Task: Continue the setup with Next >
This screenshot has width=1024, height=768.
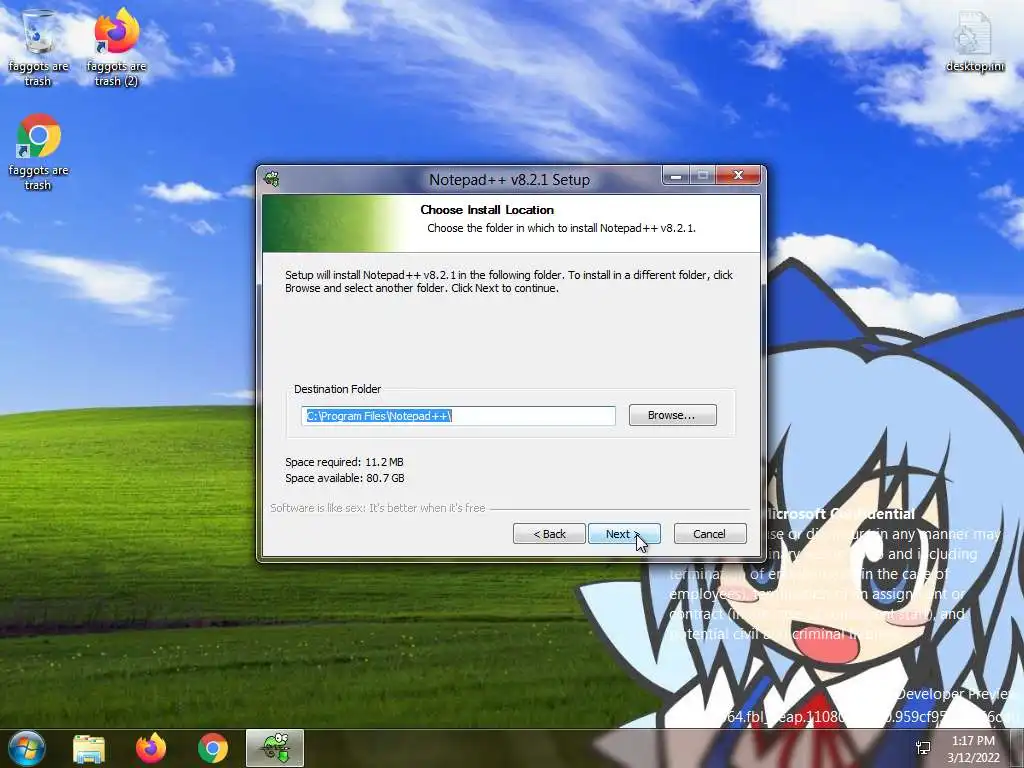Action: (x=624, y=534)
